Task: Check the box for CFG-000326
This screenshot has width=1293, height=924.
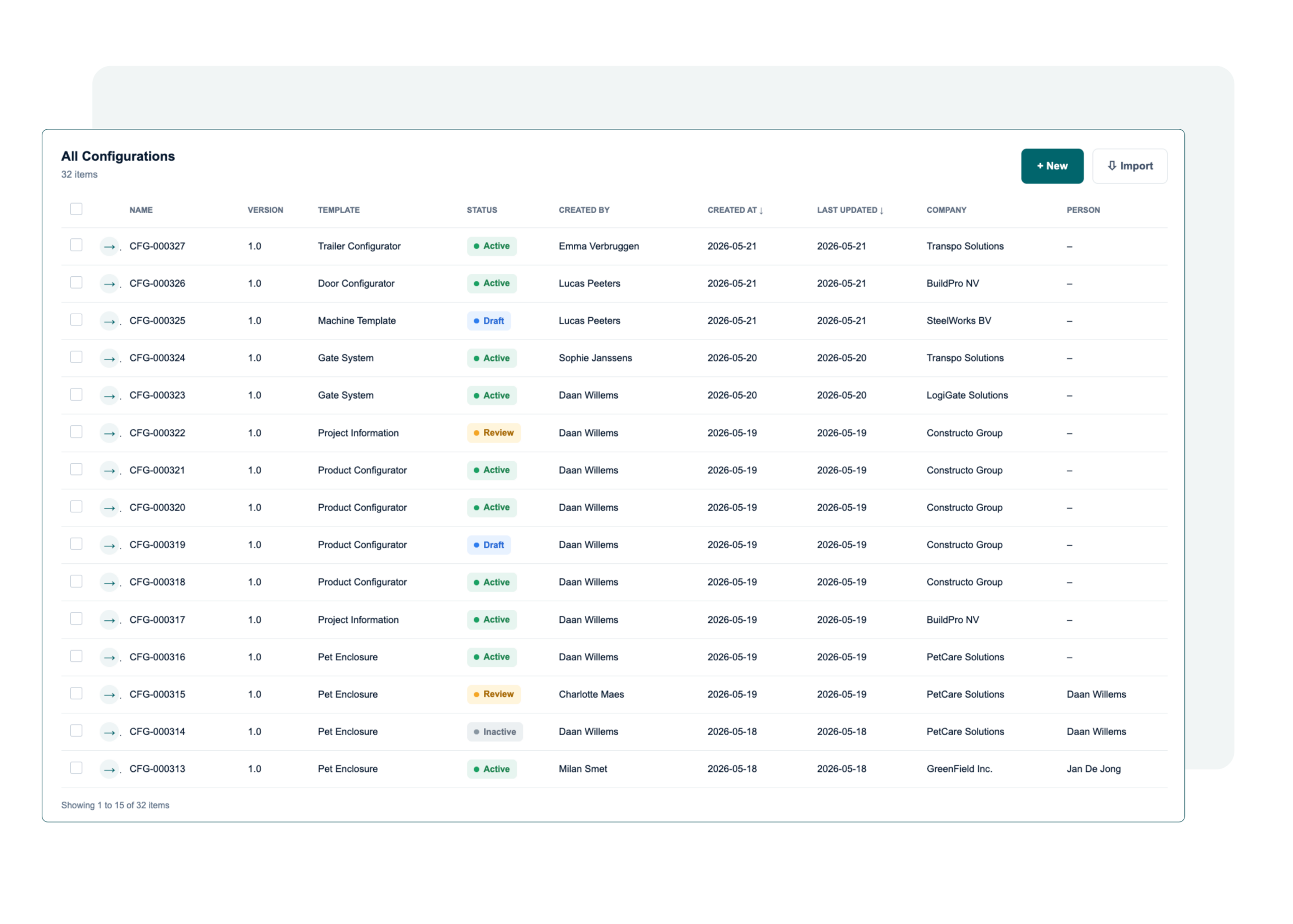Action: pos(76,283)
